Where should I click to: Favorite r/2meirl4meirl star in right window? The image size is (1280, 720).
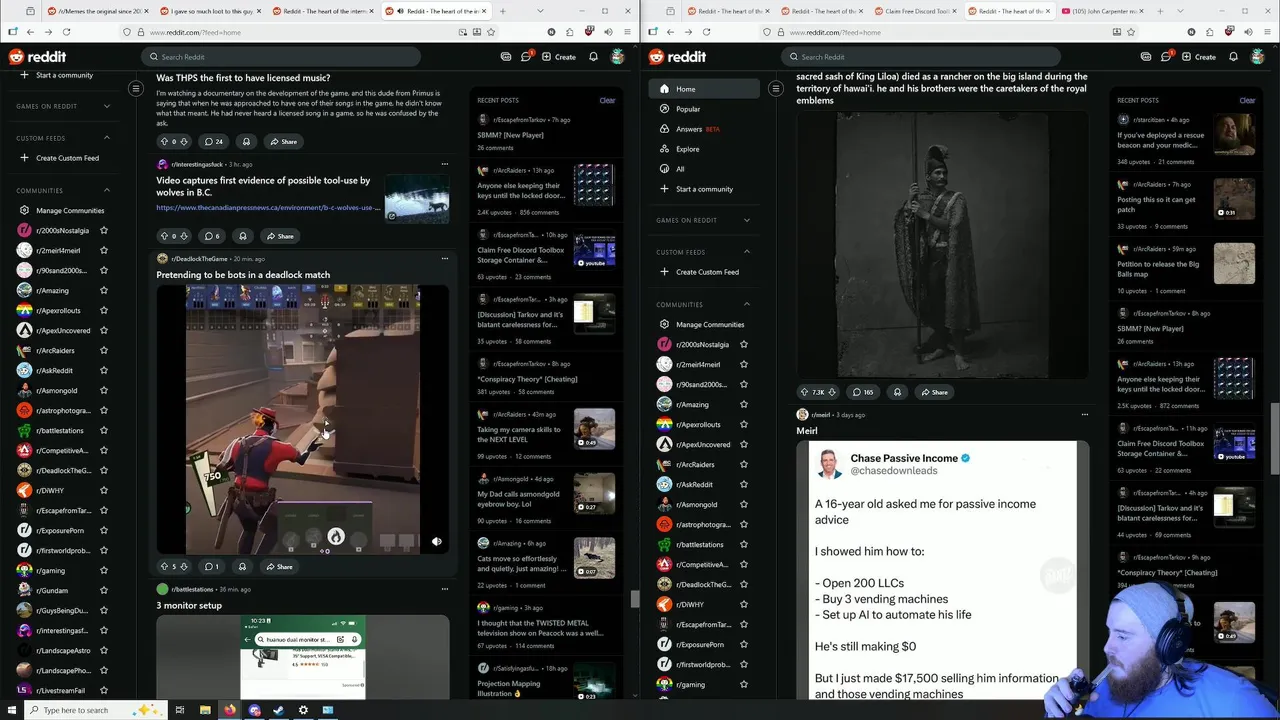743,364
